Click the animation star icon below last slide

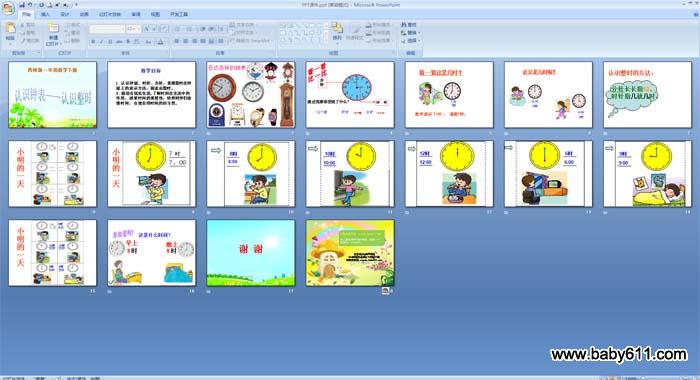click(x=385, y=291)
